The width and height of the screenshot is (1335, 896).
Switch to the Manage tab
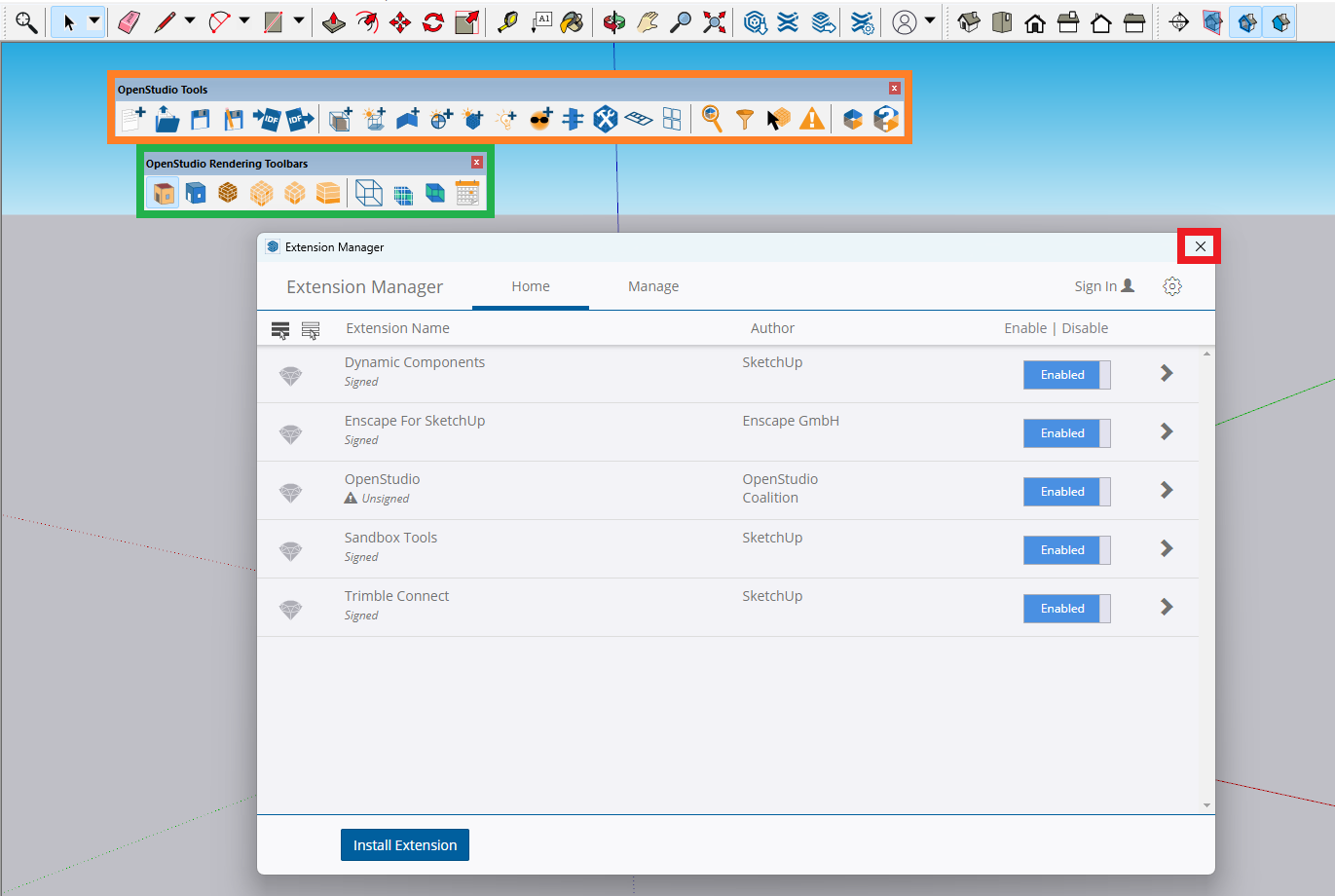click(653, 286)
